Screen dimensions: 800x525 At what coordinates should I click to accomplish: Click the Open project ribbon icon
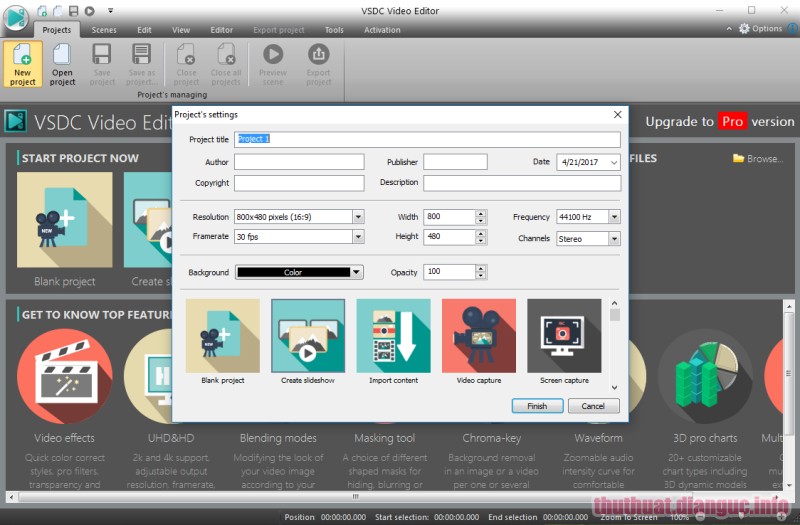click(62, 64)
